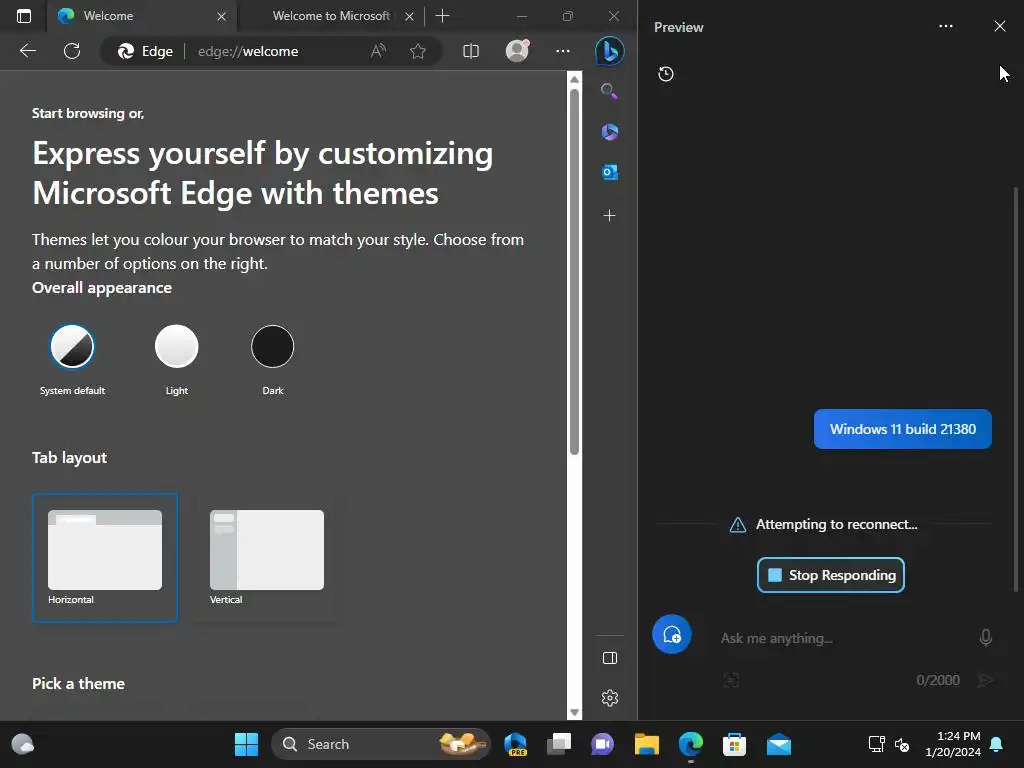Click Microsoft Edge icon on taskbar
1024x768 pixels.
pos(690,744)
